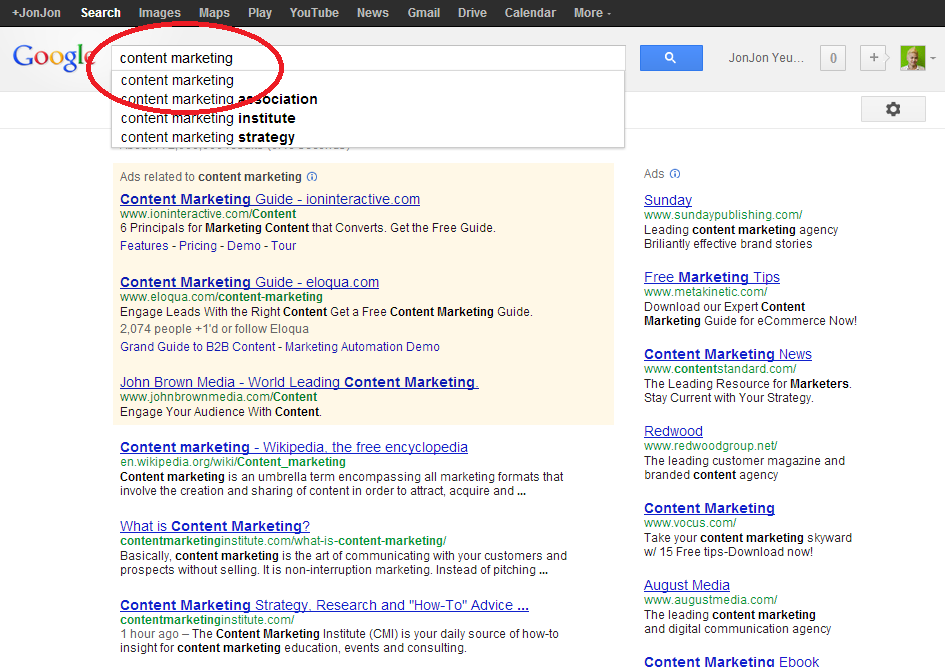Open John Brown Media ad link

pyautogui.click(x=299, y=382)
